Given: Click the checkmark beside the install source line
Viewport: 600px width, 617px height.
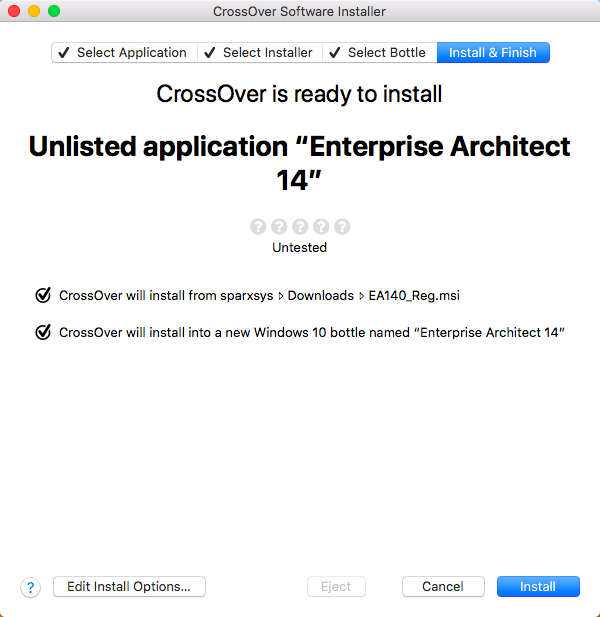Looking at the screenshot, I should pyautogui.click(x=43, y=295).
